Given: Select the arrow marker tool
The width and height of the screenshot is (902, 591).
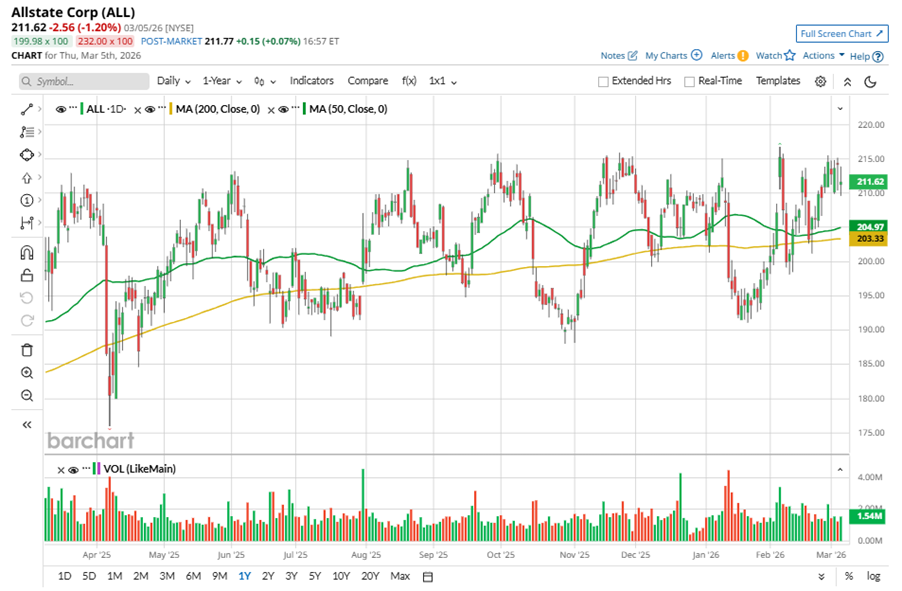Looking at the screenshot, I should tap(26, 178).
